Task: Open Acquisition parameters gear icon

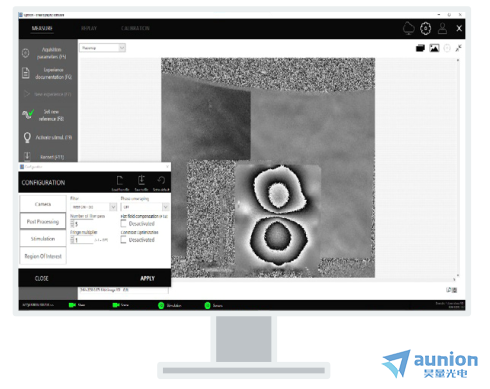Action: click(x=26, y=53)
